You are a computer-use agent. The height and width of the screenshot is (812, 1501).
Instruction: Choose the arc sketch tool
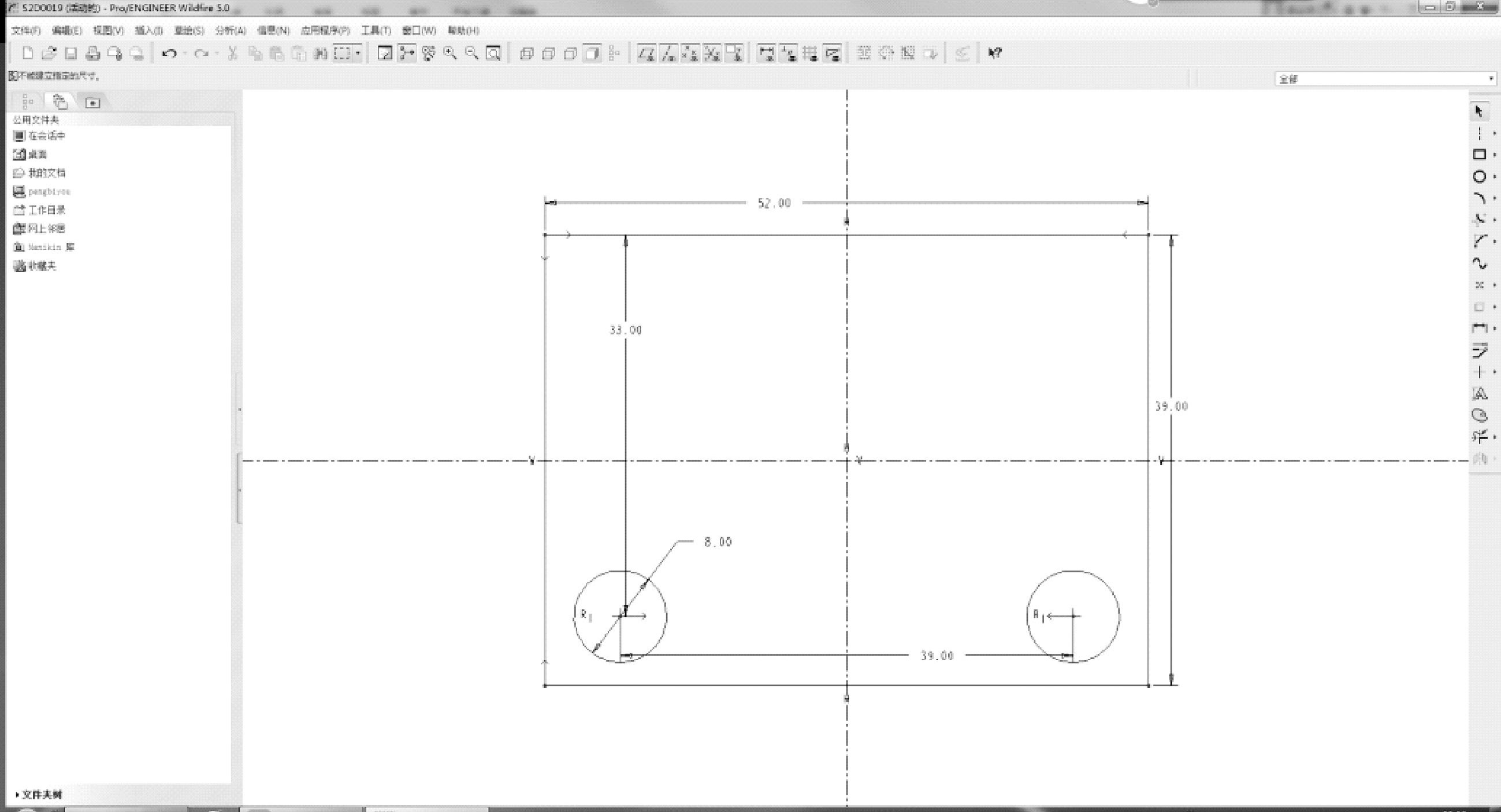[x=1479, y=198]
